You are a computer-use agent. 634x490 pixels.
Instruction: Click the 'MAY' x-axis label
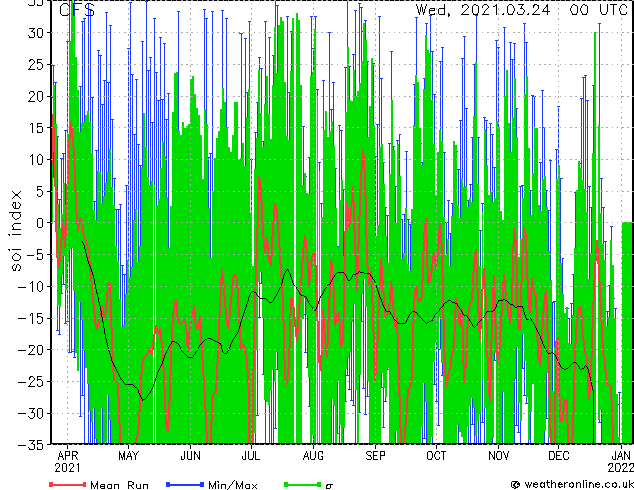click(x=129, y=456)
